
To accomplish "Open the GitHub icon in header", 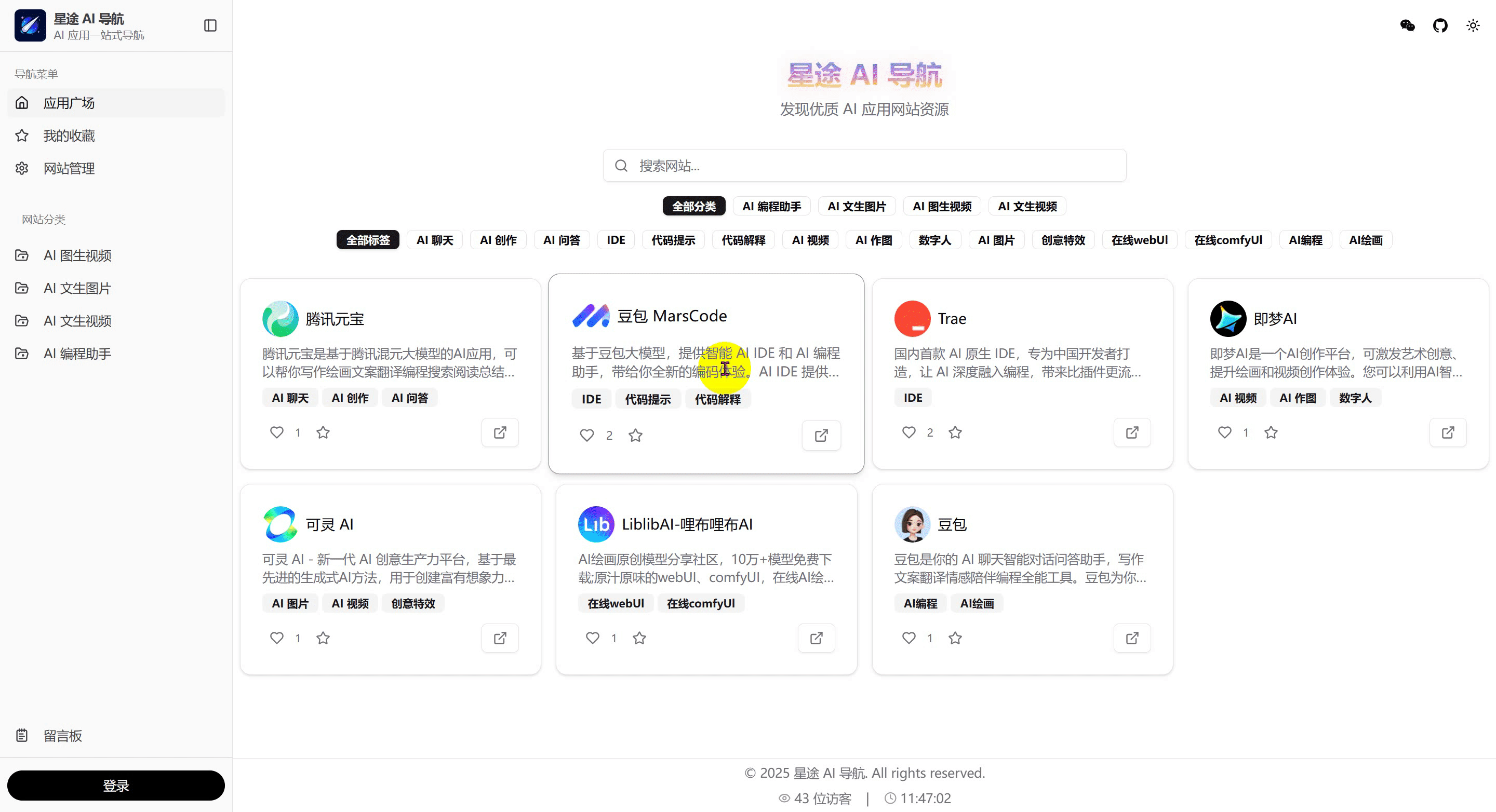I will (1440, 25).
